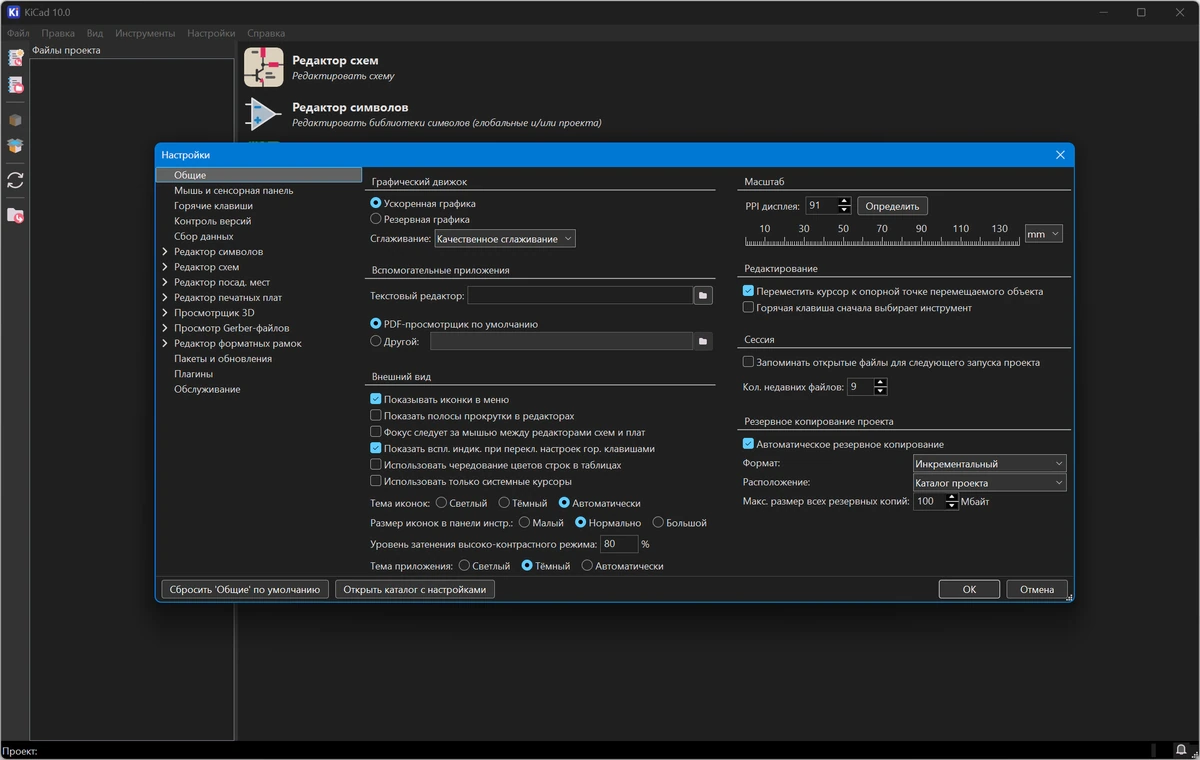Click the Отмена button
The width and height of the screenshot is (1200, 760).
click(1037, 589)
